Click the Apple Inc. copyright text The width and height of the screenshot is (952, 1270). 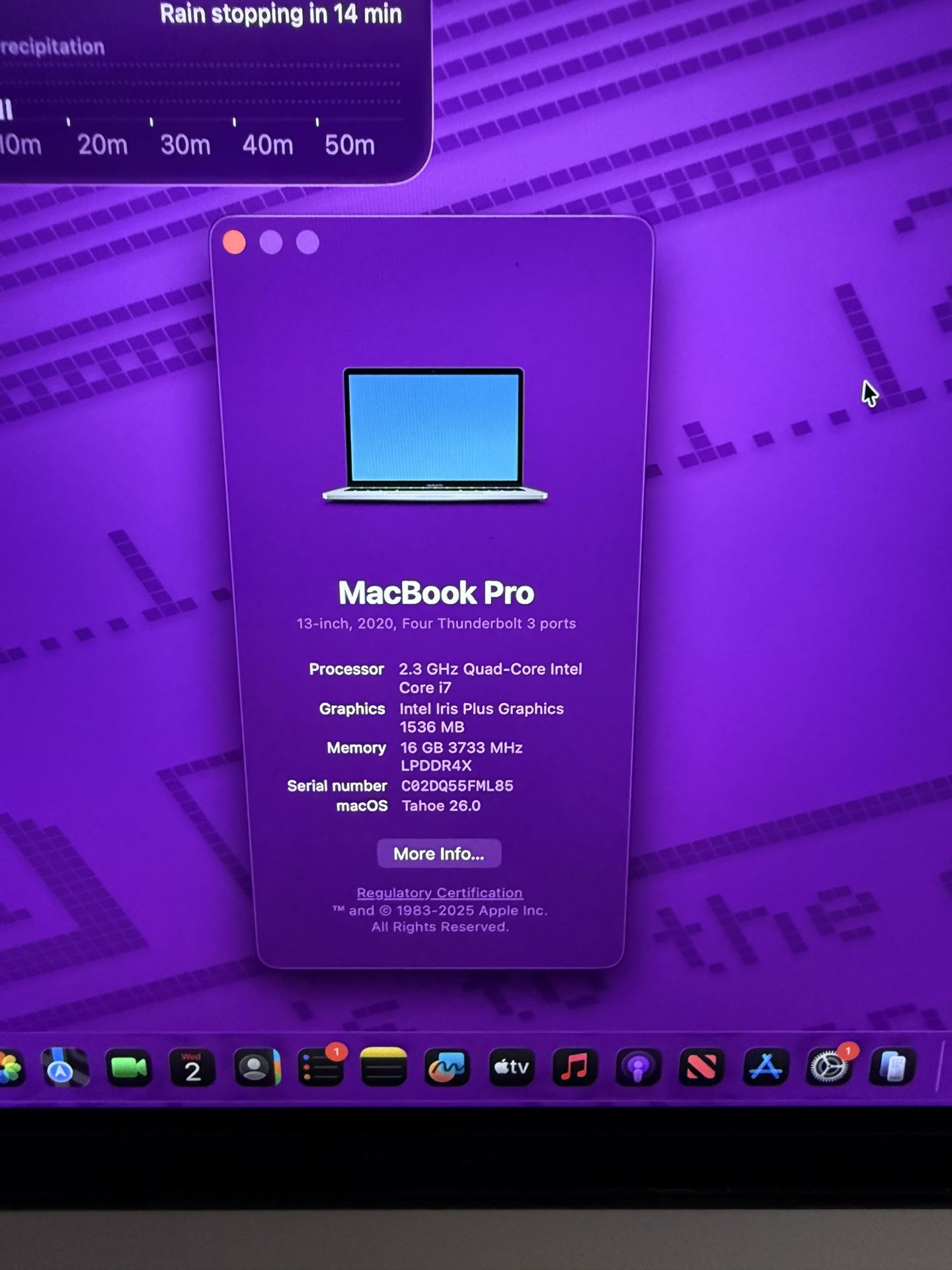tap(440, 918)
